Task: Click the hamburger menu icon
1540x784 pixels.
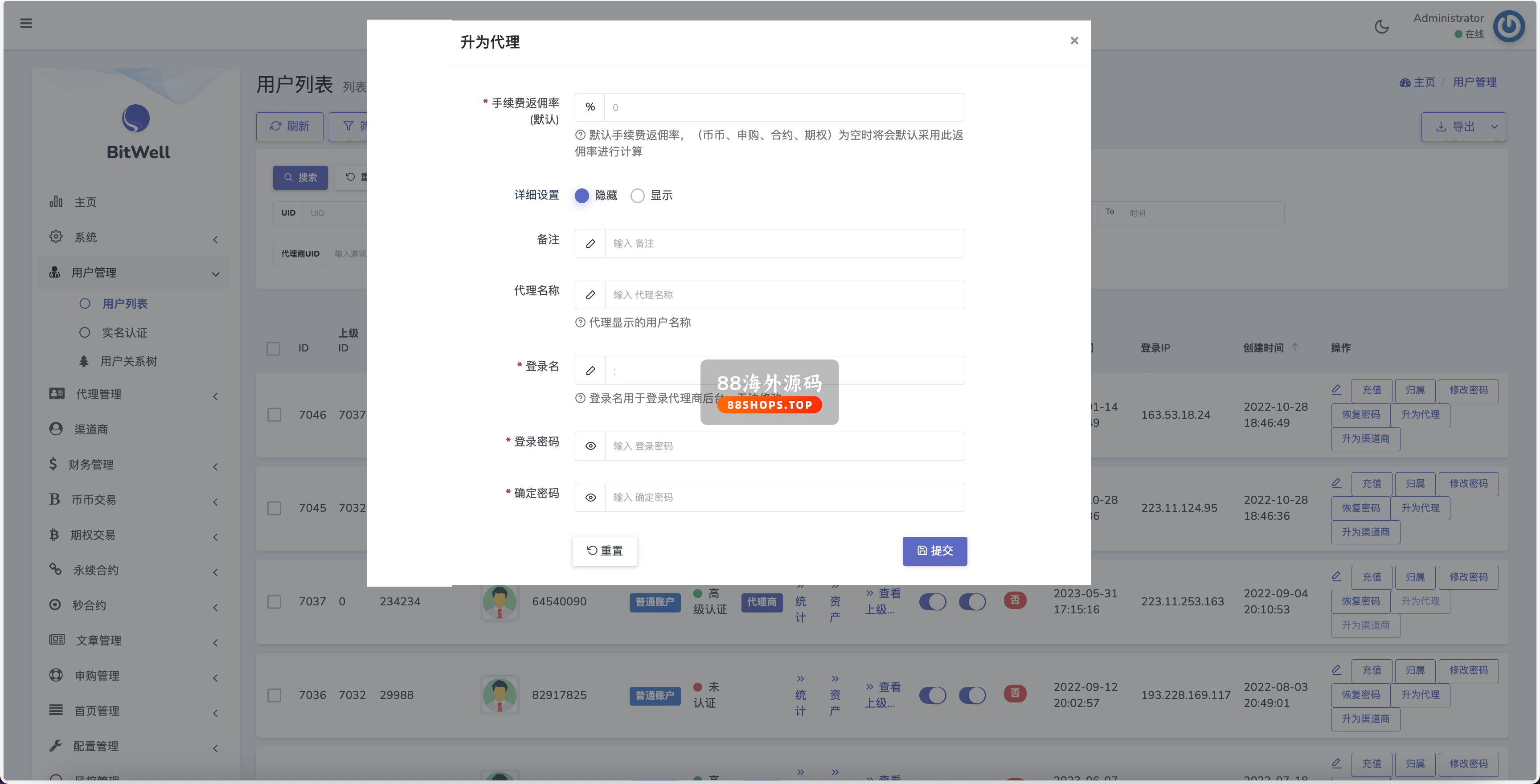Action: tap(26, 23)
